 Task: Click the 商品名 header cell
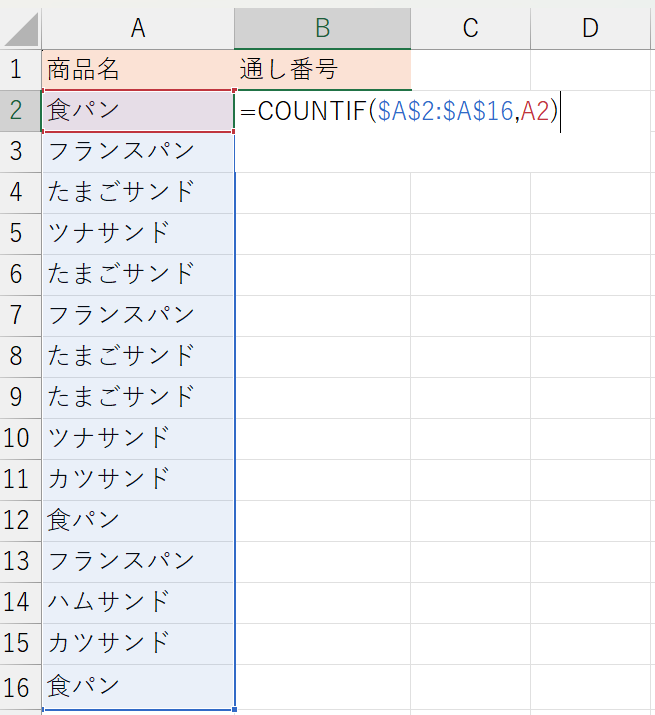pyautogui.click(x=138, y=70)
